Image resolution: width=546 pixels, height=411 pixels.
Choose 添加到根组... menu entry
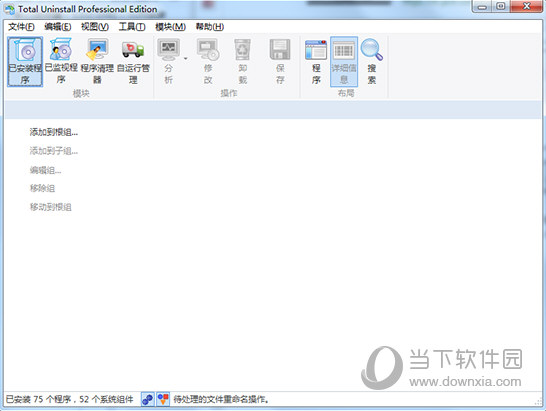click(54, 132)
